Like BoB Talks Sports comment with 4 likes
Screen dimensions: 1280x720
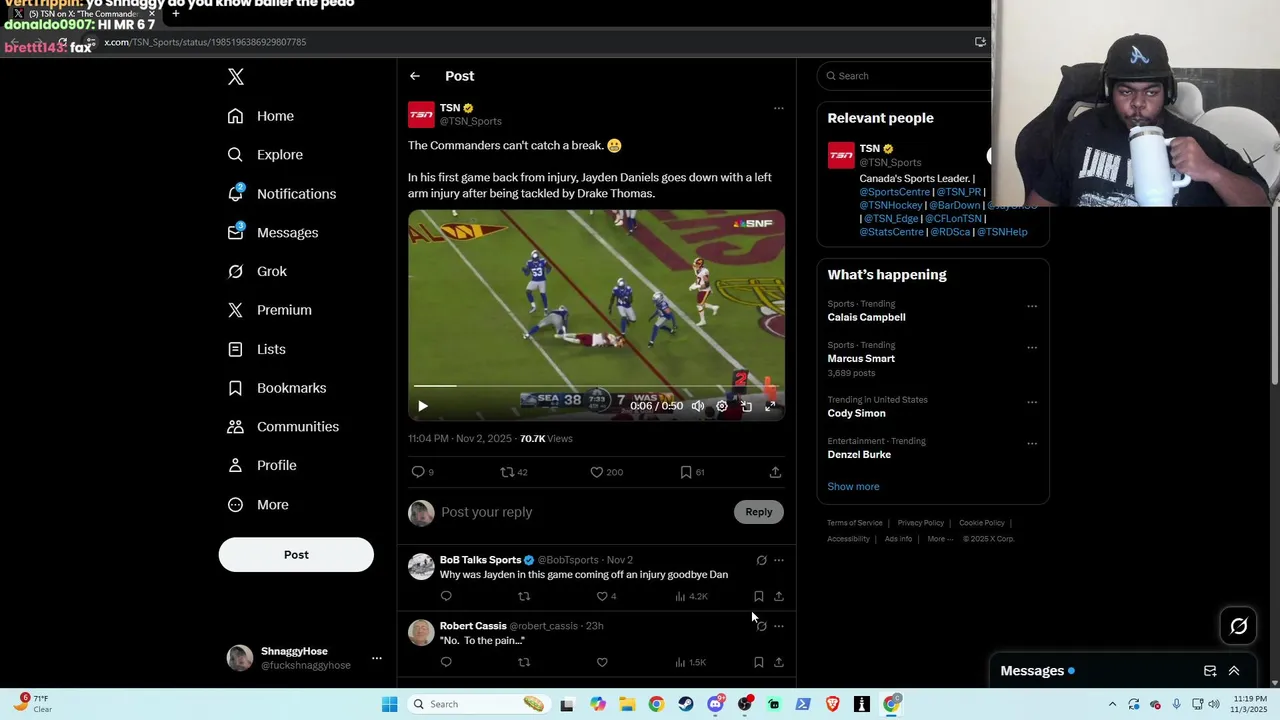tap(606, 596)
